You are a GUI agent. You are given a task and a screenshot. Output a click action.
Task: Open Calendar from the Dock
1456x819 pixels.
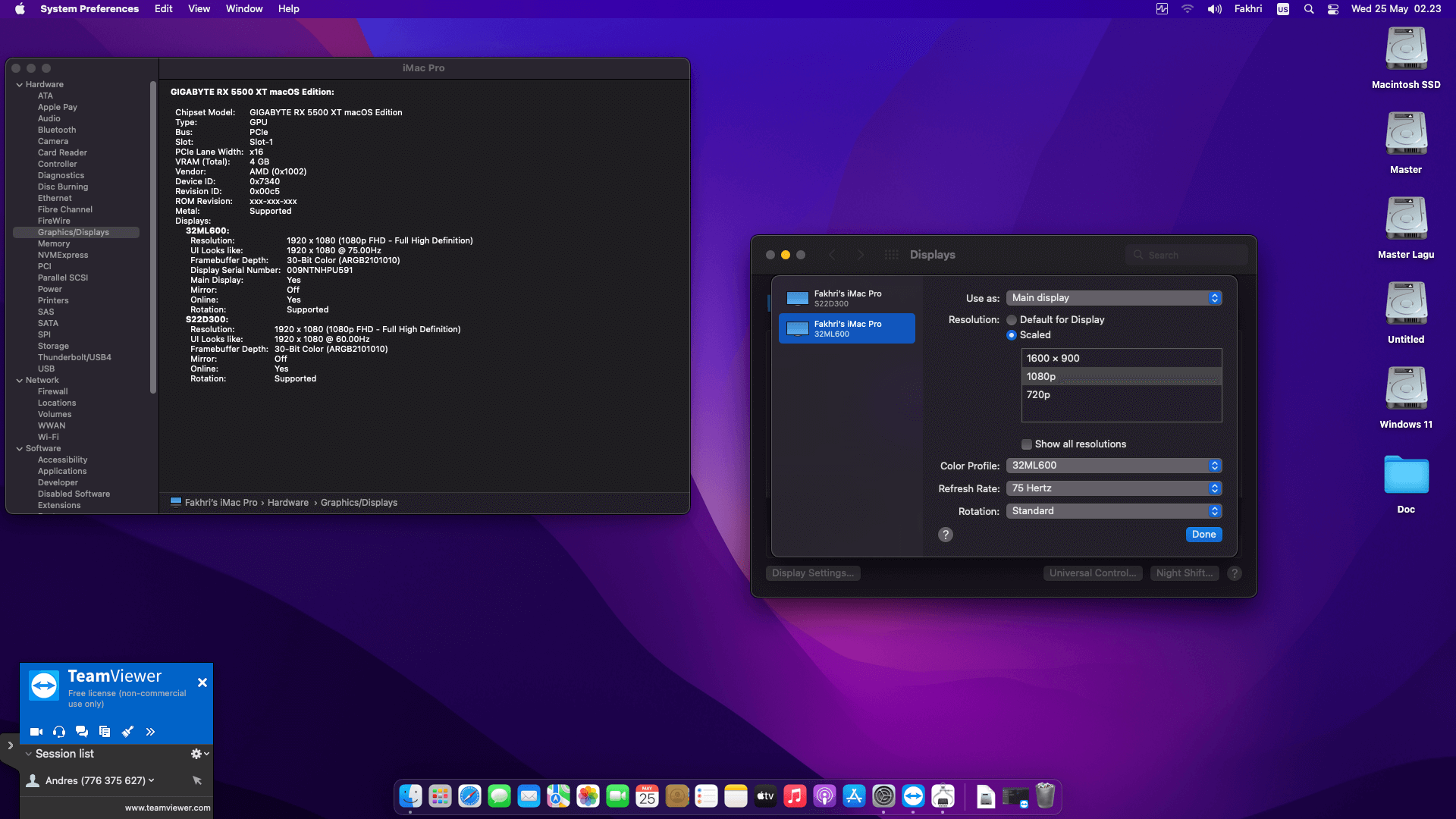[648, 796]
